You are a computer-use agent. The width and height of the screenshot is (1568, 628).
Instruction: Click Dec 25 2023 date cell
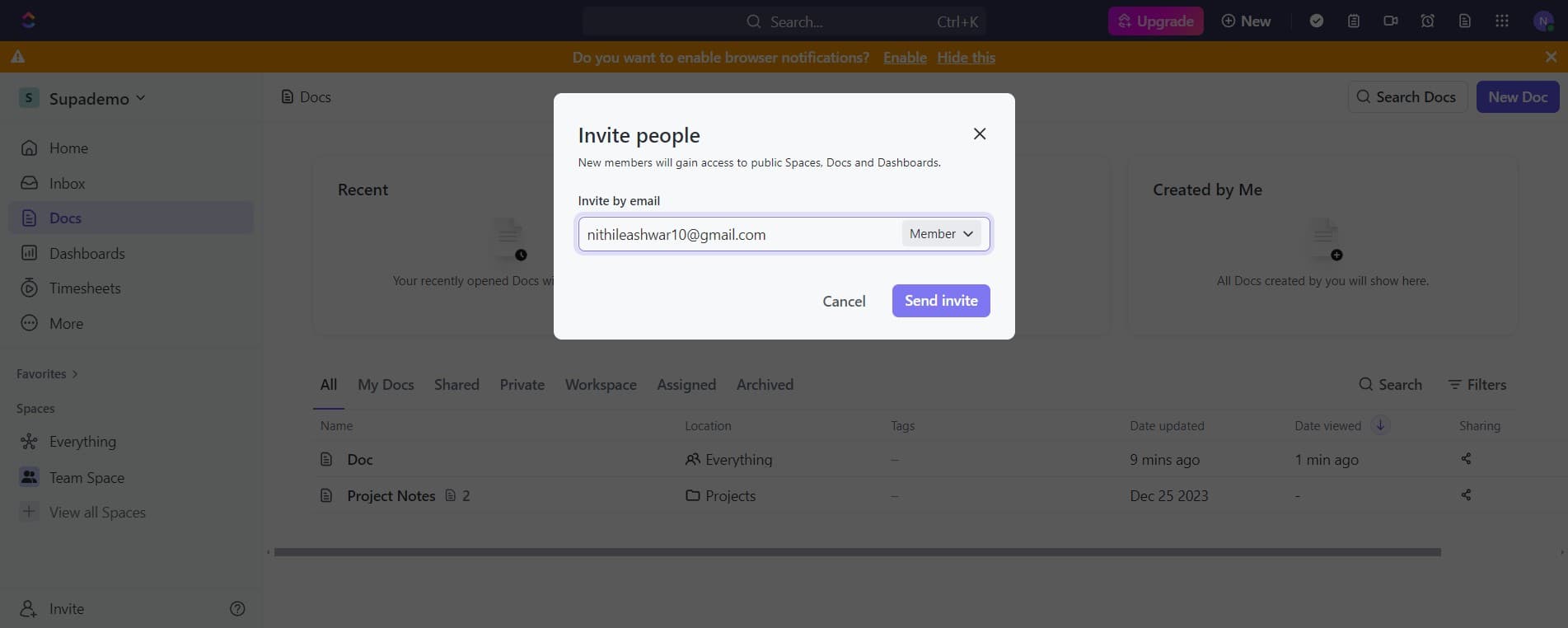(x=1168, y=495)
